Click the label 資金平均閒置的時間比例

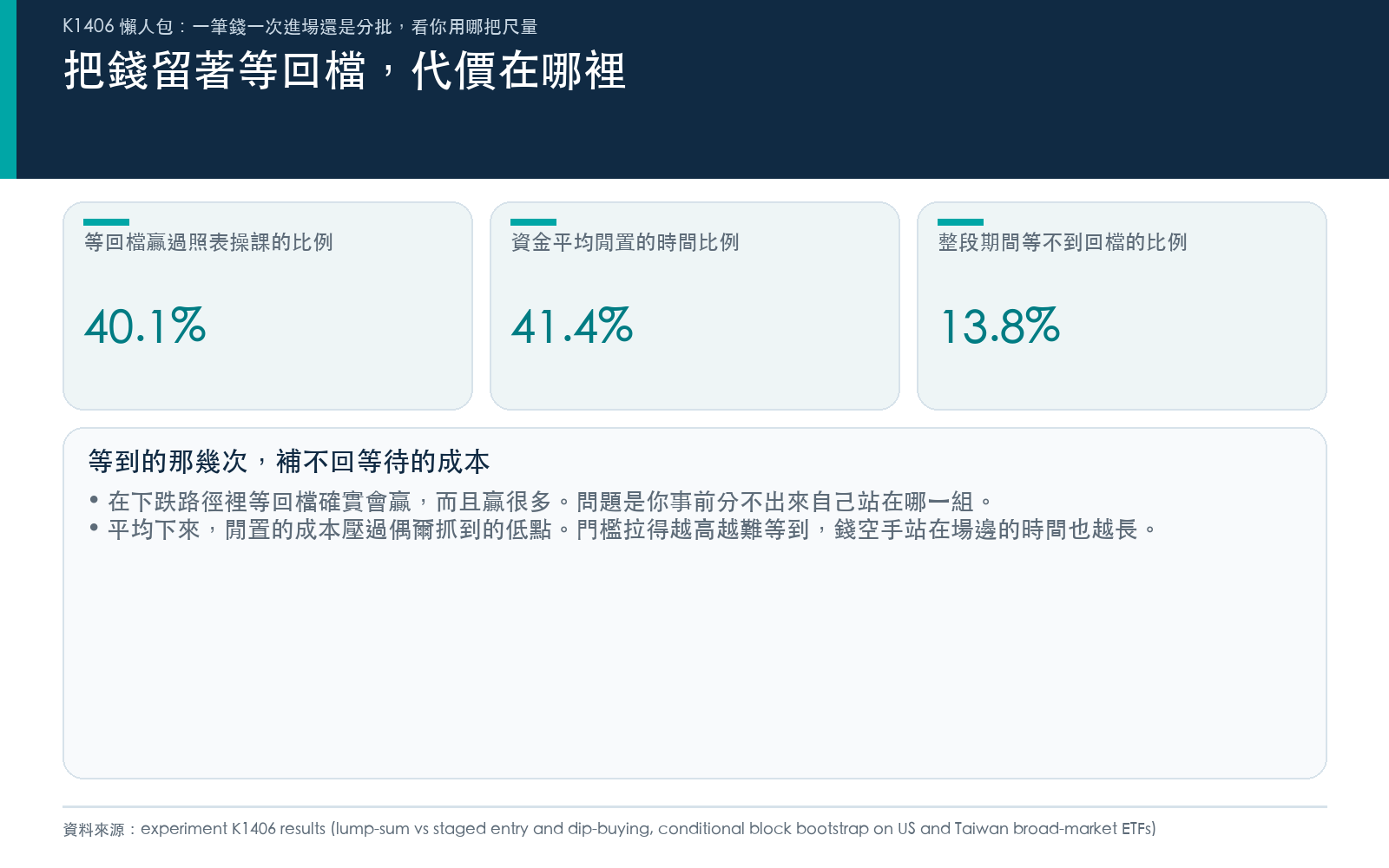point(625,242)
